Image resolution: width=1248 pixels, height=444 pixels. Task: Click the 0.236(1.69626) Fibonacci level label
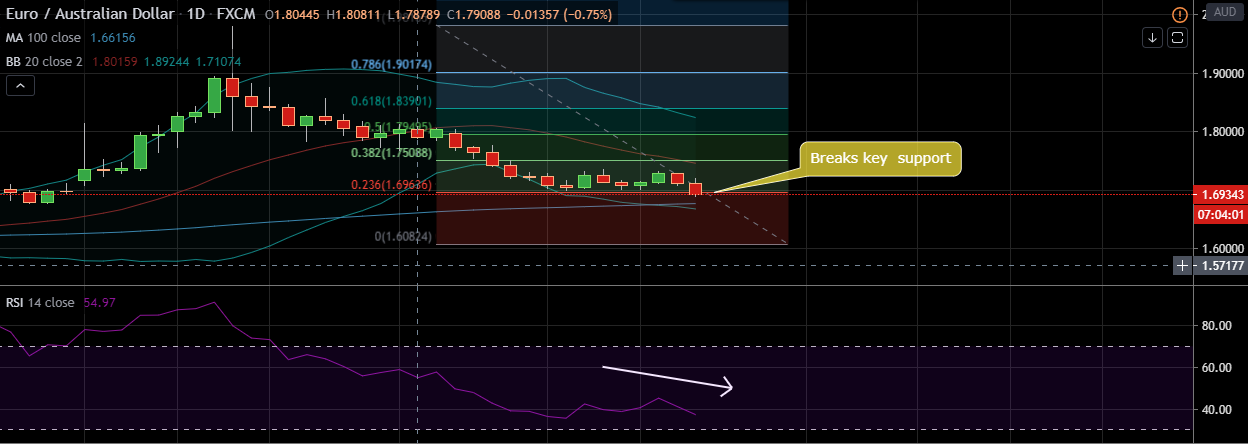tap(391, 185)
